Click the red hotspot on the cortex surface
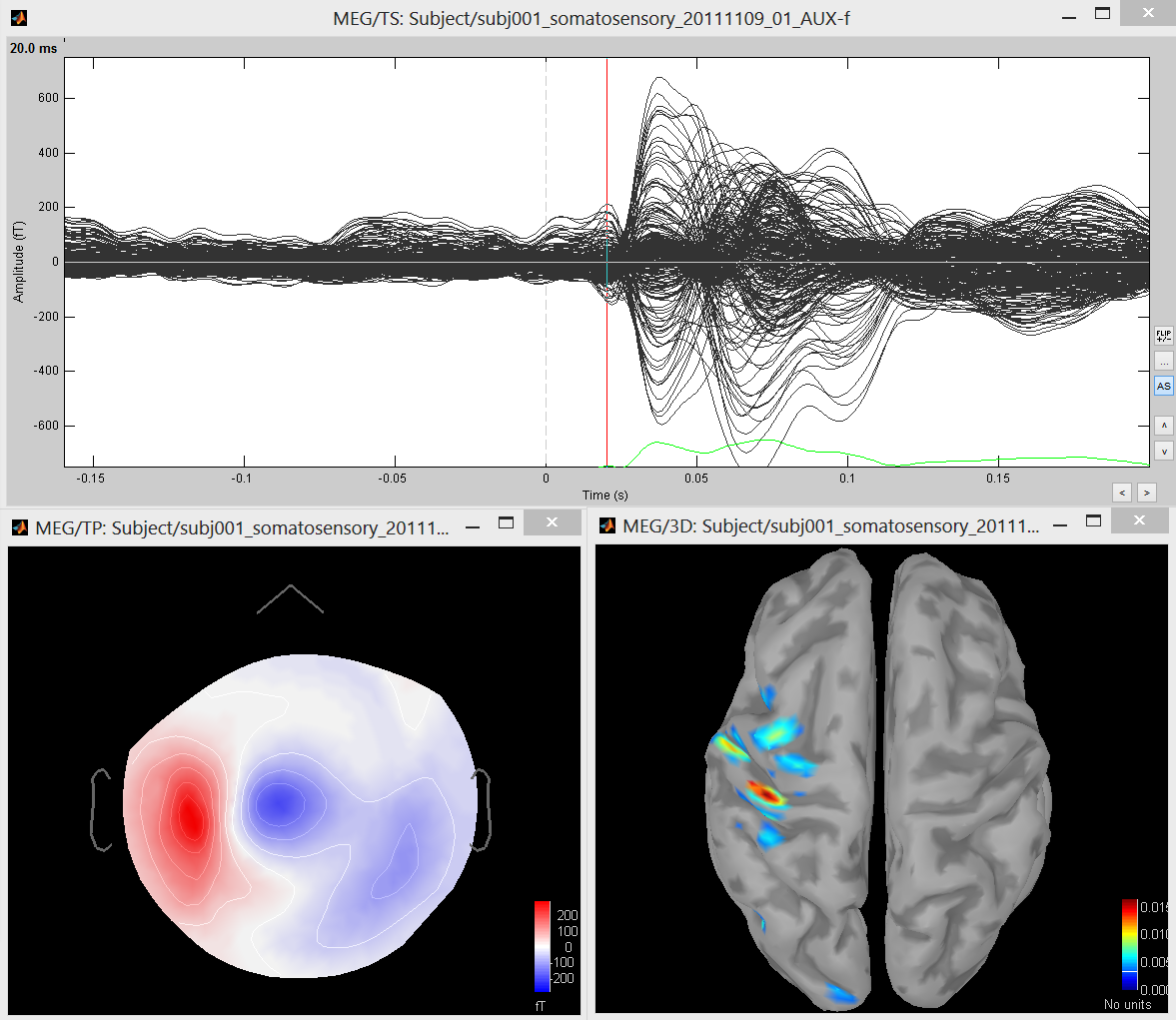 coord(764,793)
